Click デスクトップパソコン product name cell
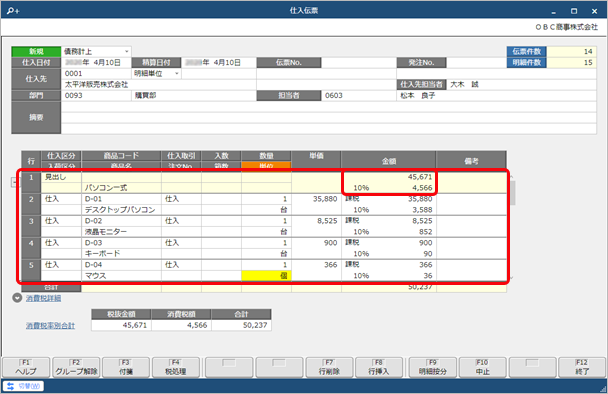 [x=121, y=210]
